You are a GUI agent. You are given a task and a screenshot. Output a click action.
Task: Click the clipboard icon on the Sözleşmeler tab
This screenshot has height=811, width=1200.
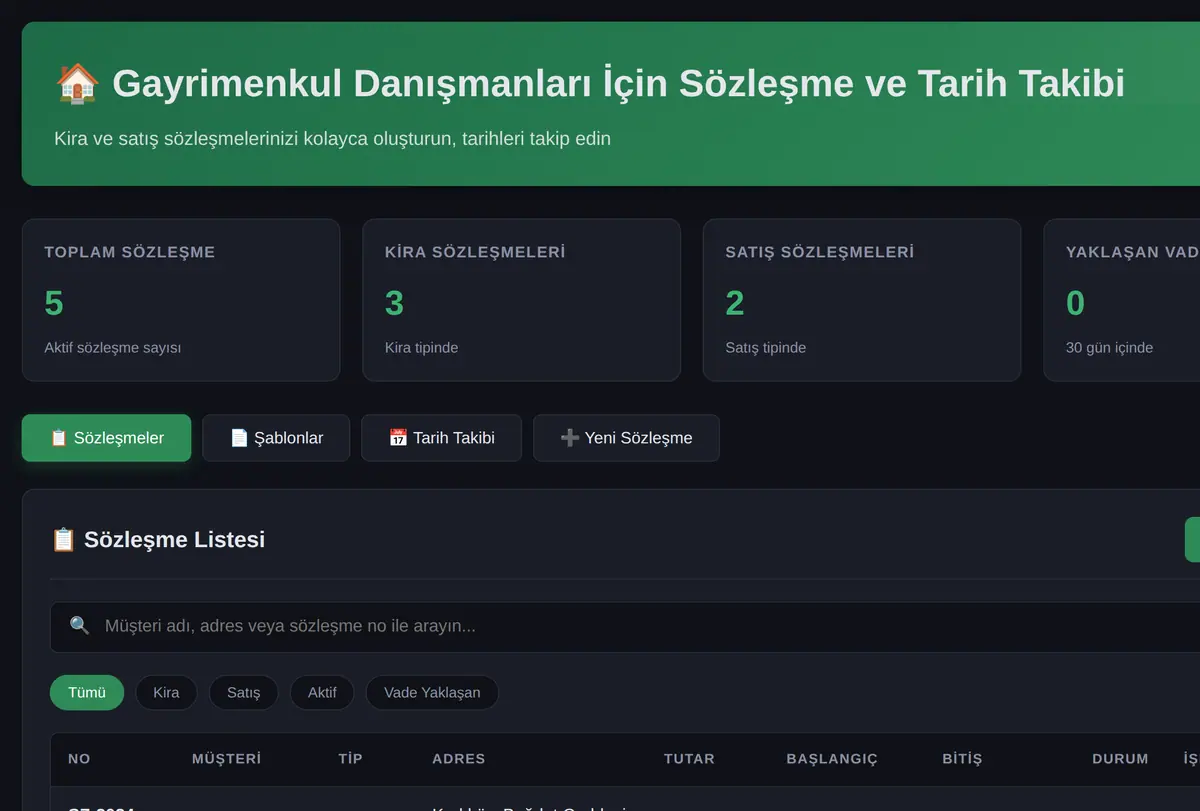(x=59, y=438)
